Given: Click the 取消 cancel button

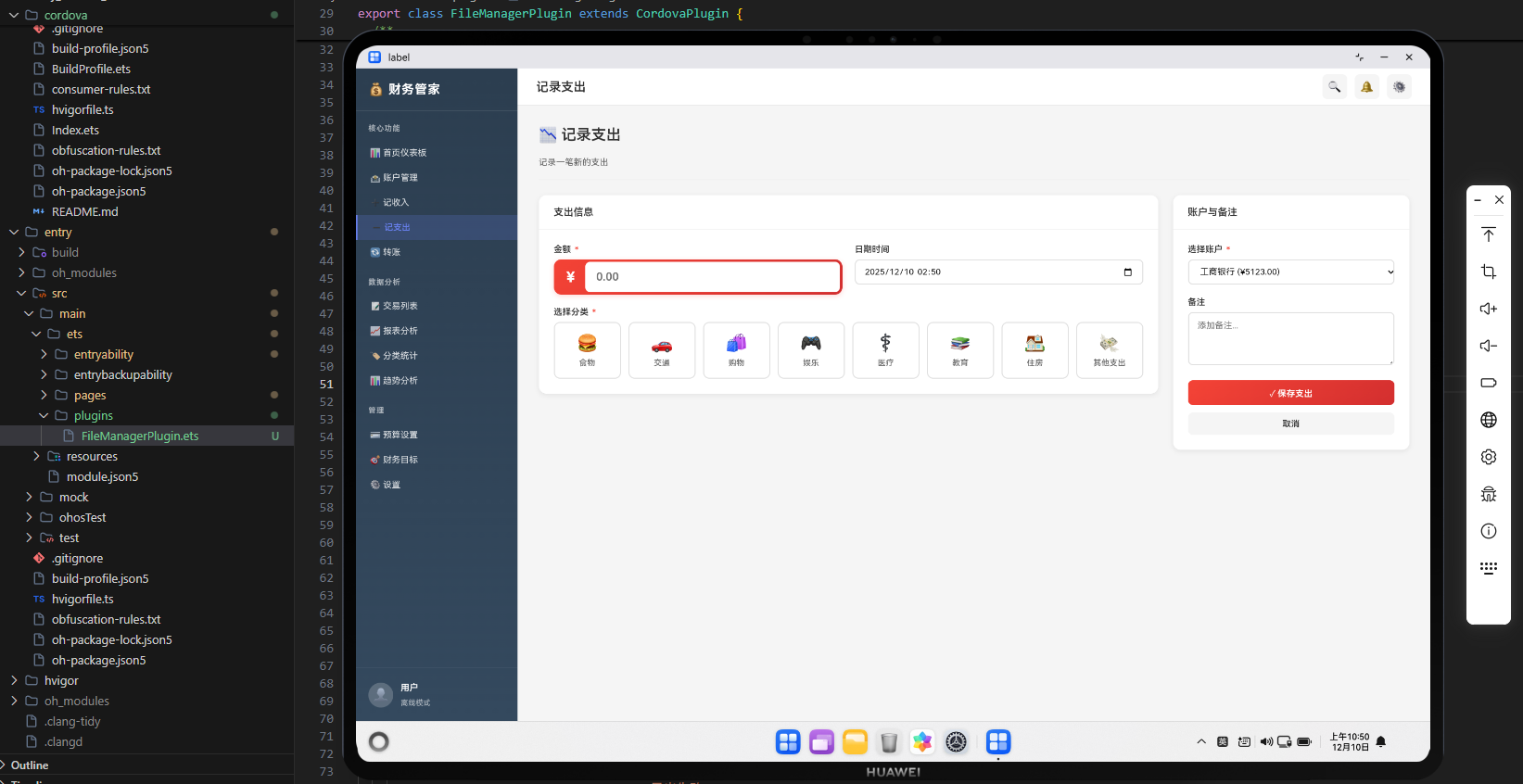Looking at the screenshot, I should (1291, 424).
